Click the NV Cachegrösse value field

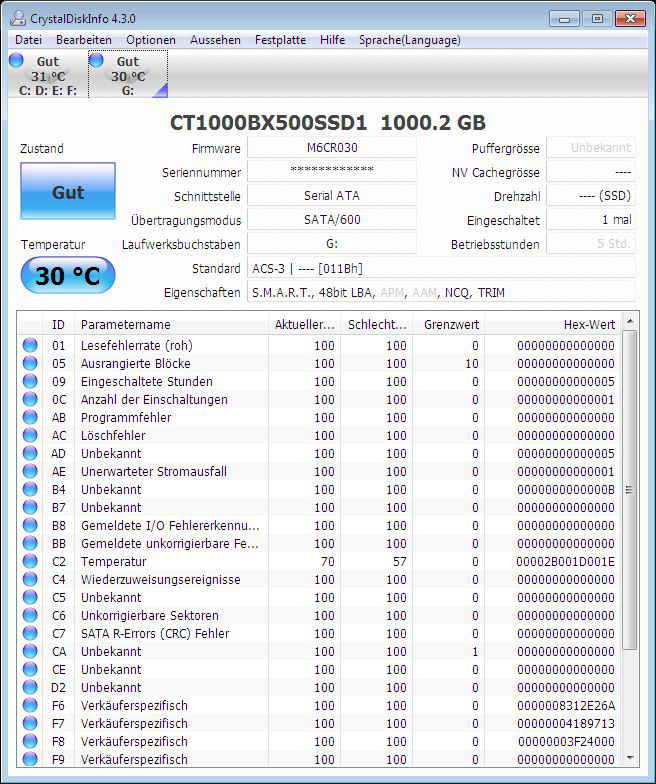(591, 172)
